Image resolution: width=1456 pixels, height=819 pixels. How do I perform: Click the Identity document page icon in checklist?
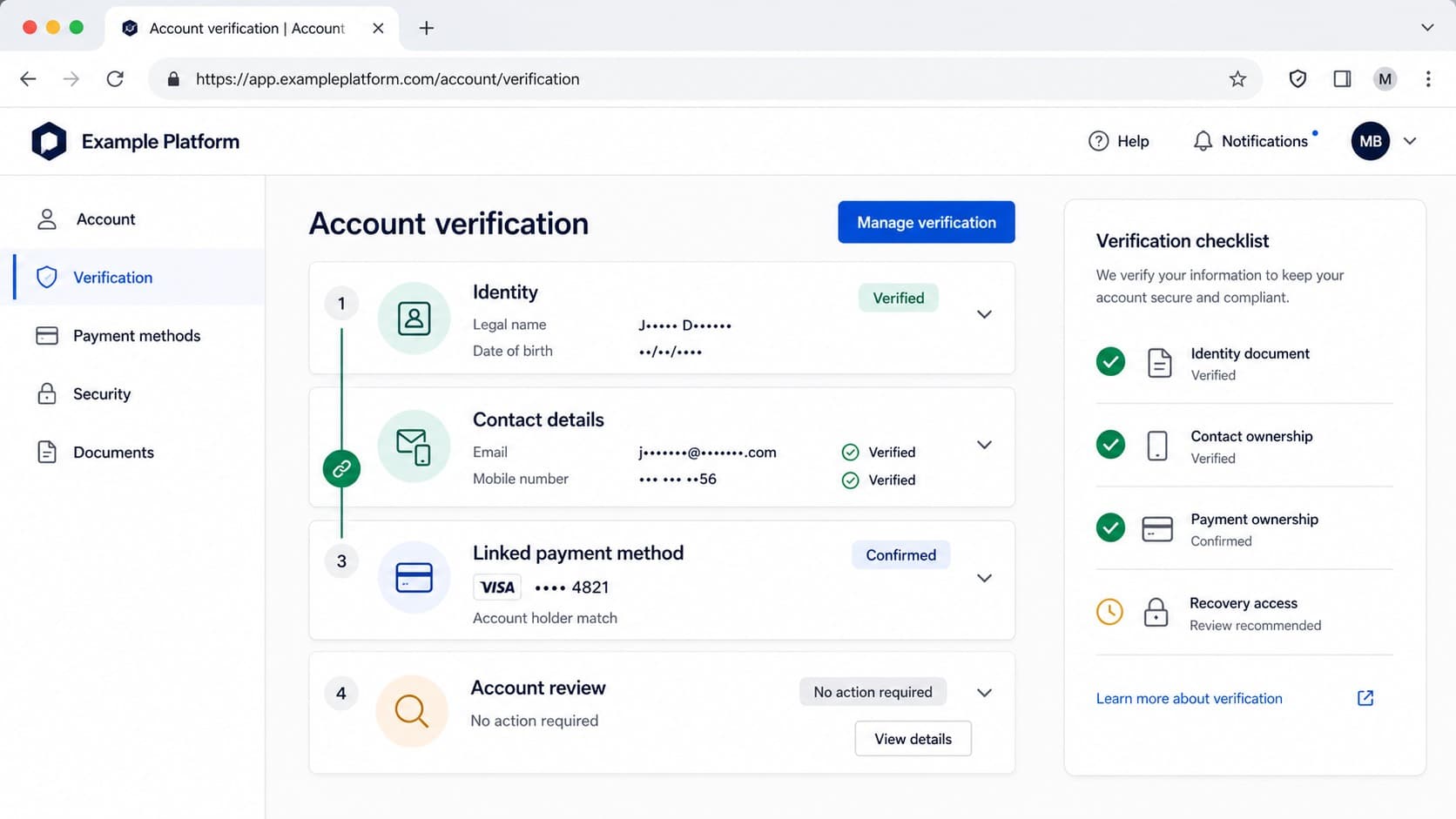(1159, 363)
